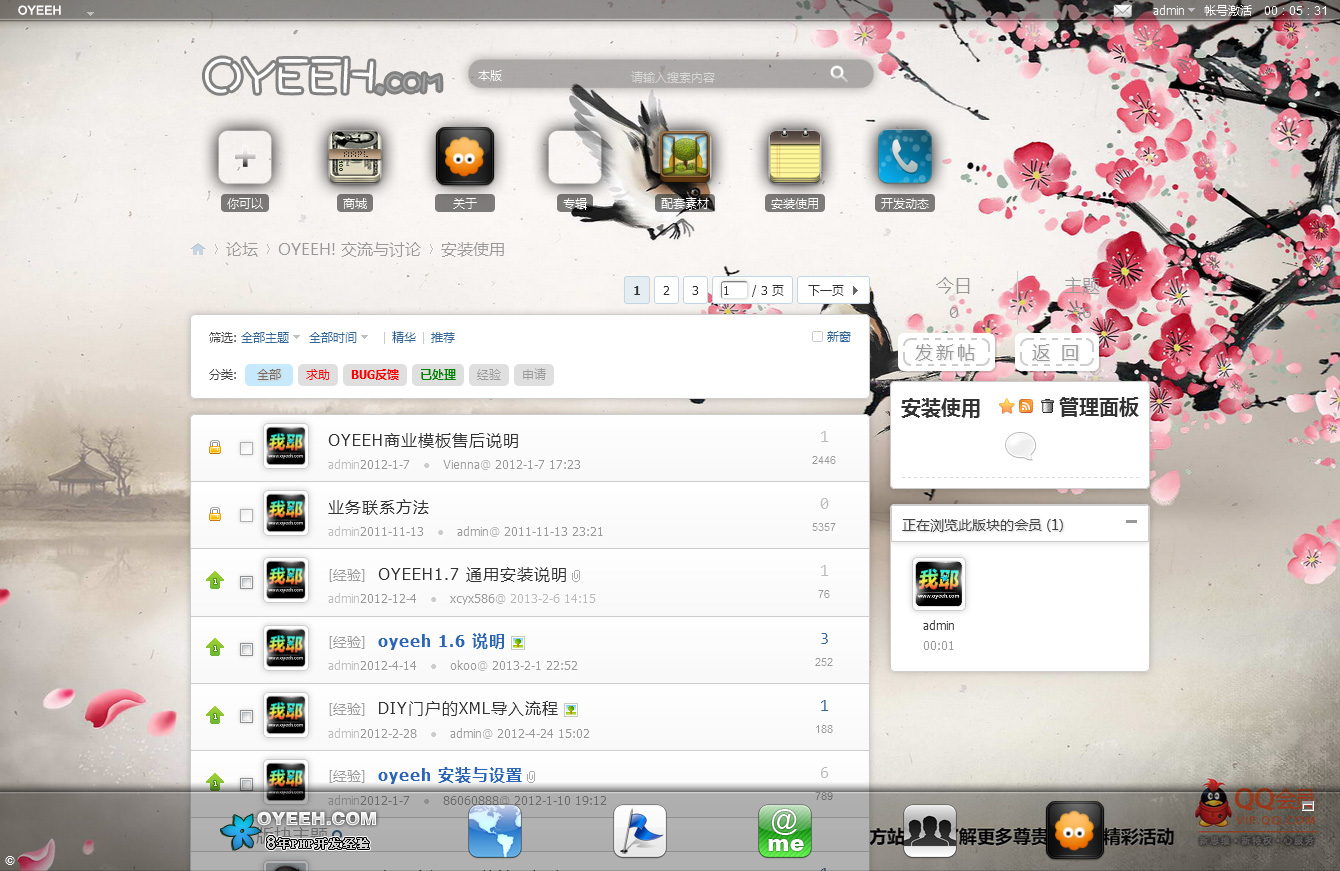The height and width of the screenshot is (871, 1340).
Task: Open the blue flag icon in the dock
Action: pyautogui.click(x=640, y=831)
